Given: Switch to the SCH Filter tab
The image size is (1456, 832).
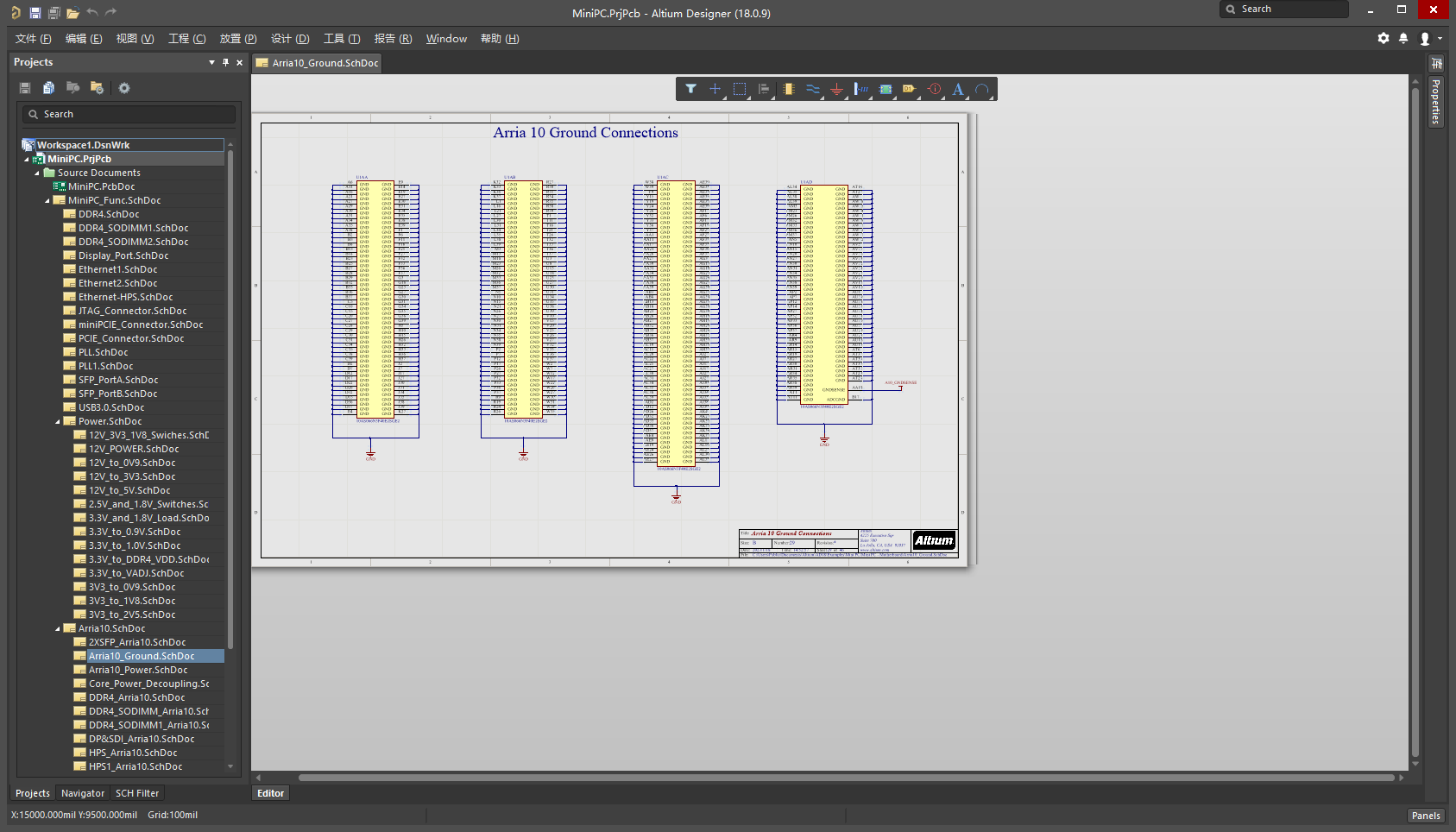Looking at the screenshot, I should (137, 793).
